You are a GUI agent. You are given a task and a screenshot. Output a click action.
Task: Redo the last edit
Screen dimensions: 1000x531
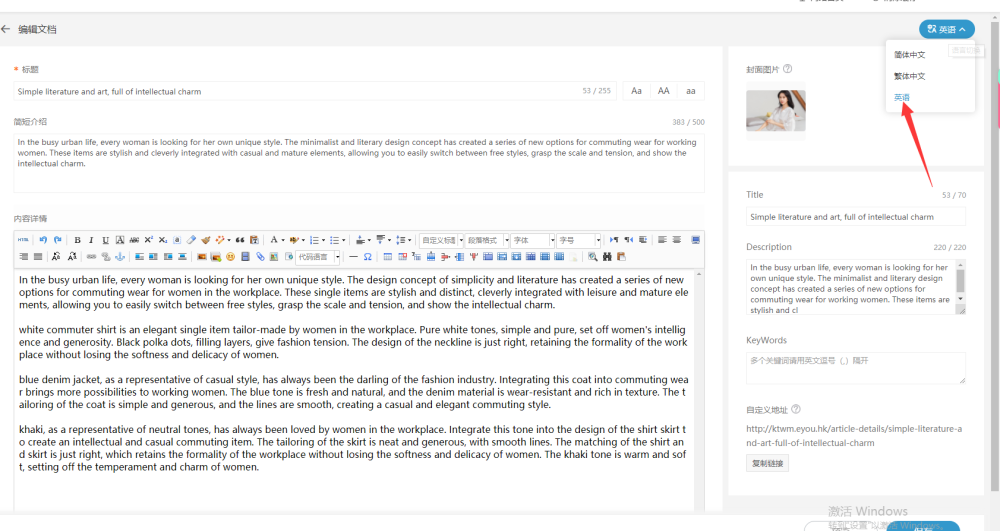click(57, 240)
